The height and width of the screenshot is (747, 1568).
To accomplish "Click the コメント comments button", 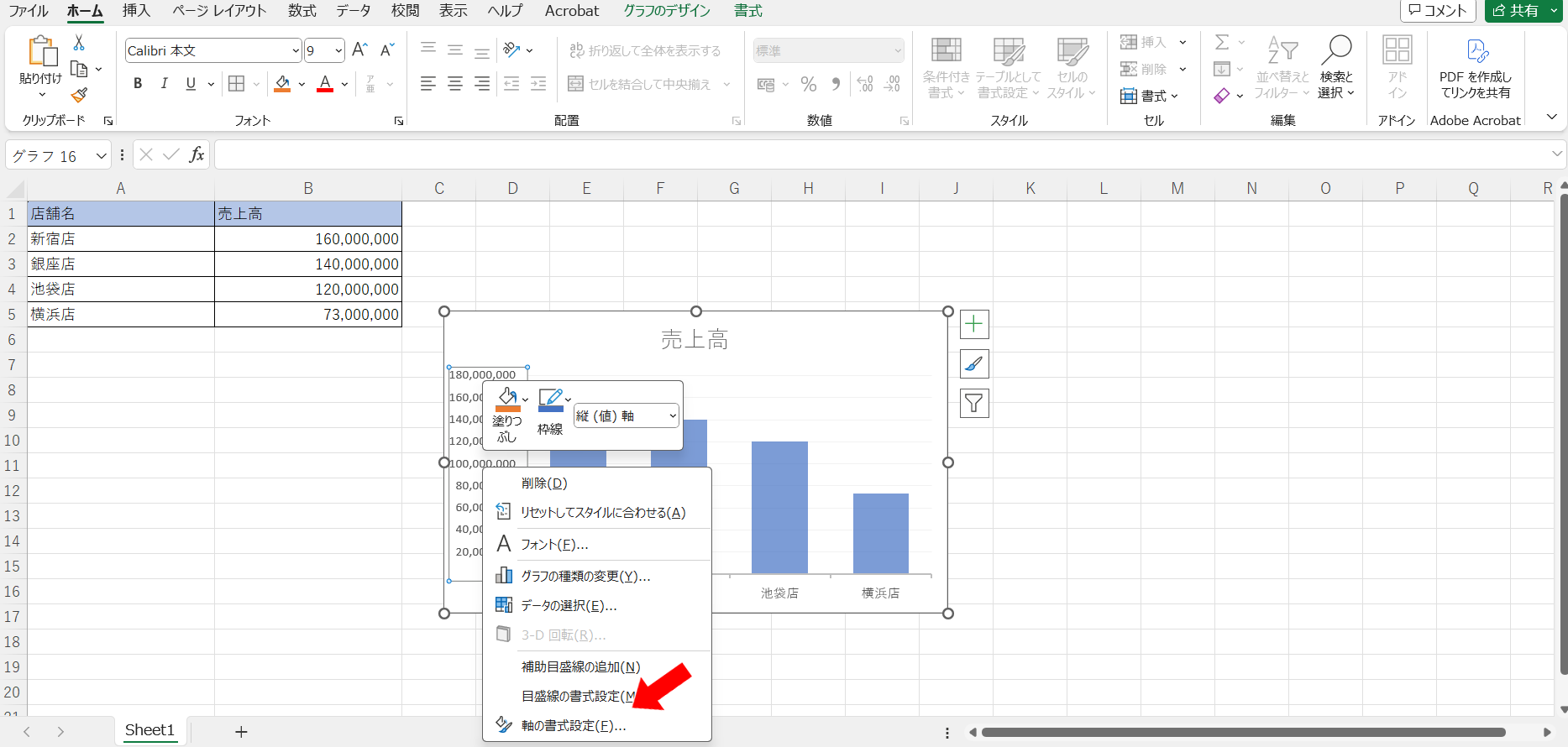I will click(1438, 11).
